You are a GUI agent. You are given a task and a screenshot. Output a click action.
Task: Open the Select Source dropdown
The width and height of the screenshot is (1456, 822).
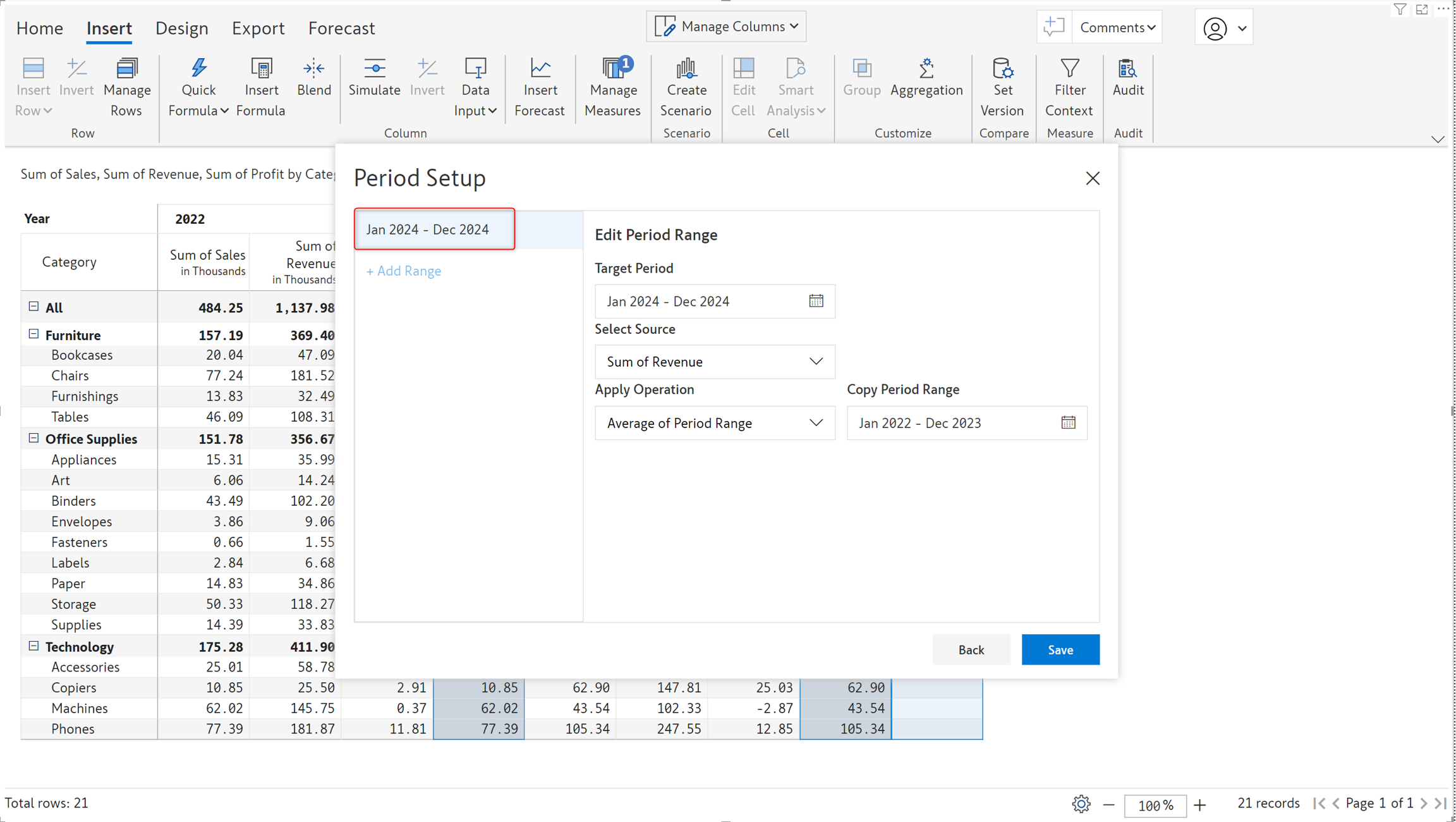click(714, 362)
